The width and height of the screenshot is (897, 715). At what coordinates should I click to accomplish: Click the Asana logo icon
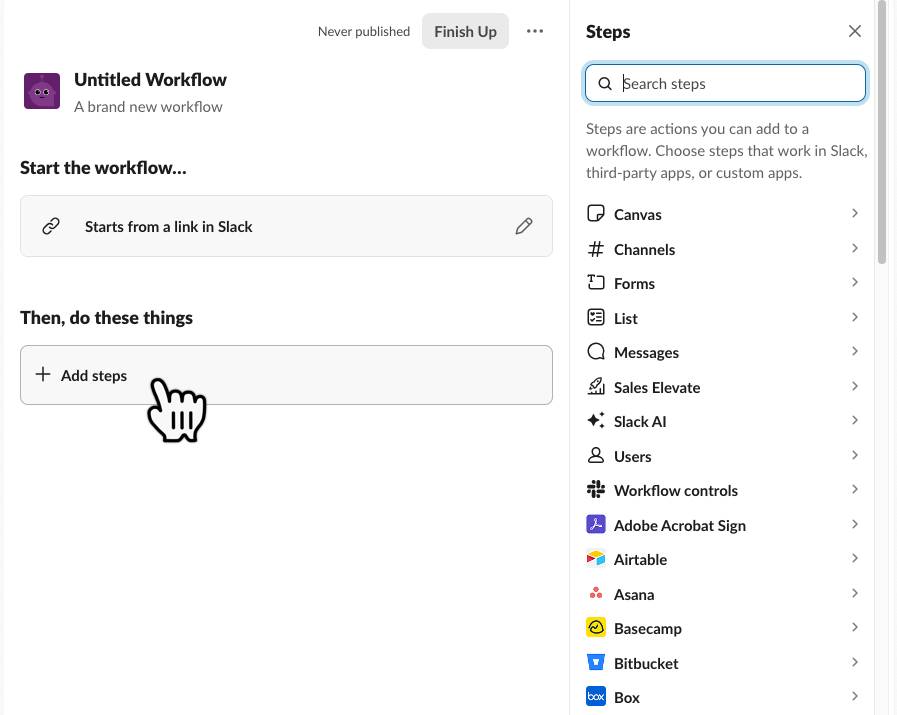coord(596,594)
